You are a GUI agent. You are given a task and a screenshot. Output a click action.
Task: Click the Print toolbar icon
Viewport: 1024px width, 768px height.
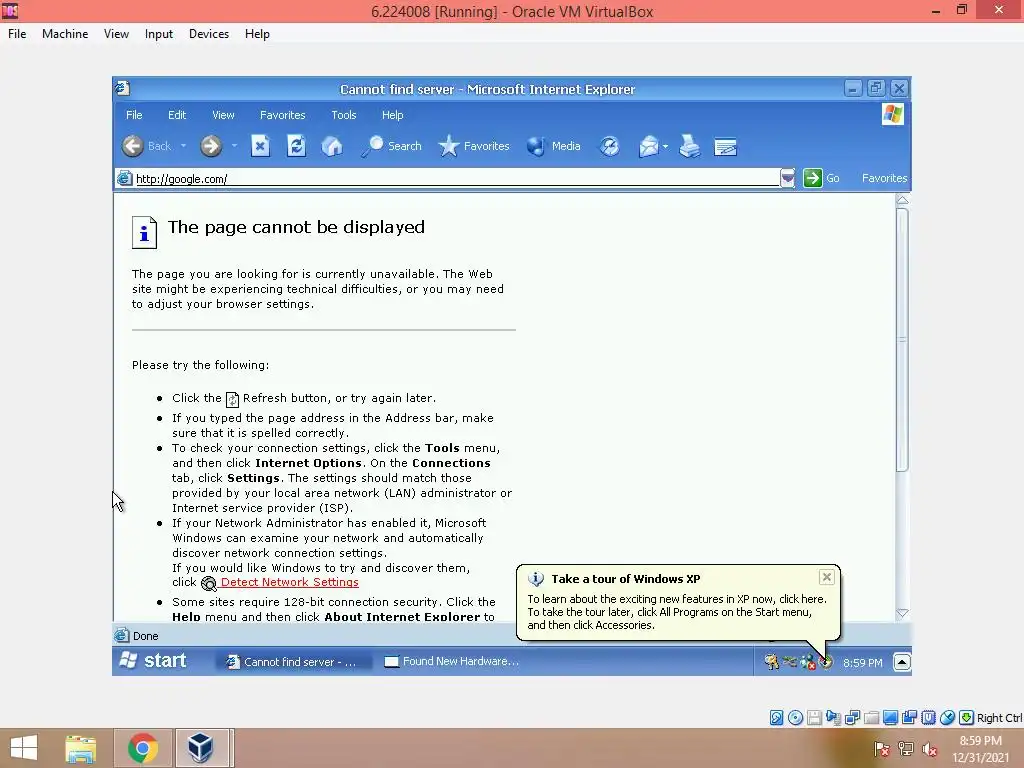690,146
